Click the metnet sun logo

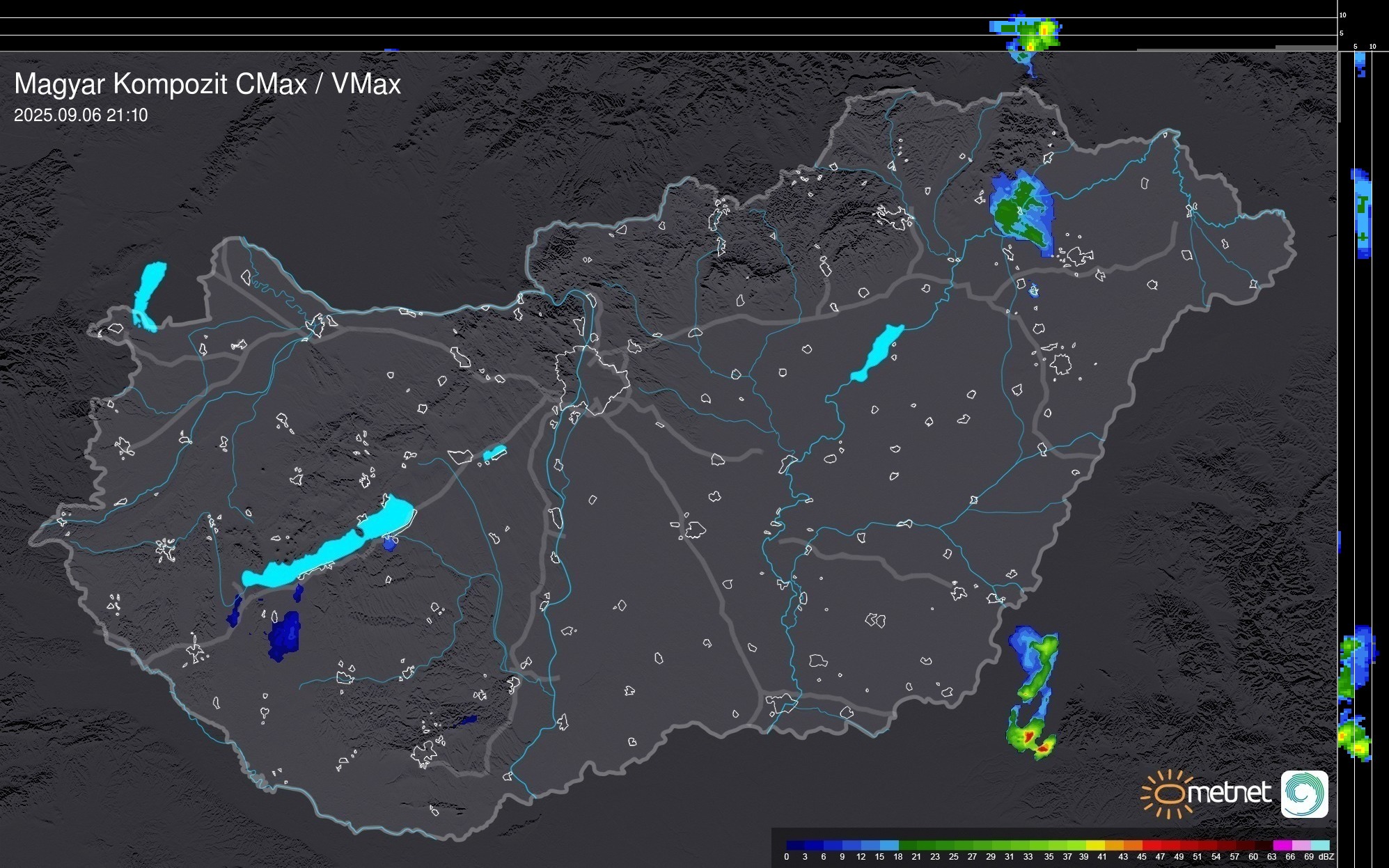click(1169, 794)
